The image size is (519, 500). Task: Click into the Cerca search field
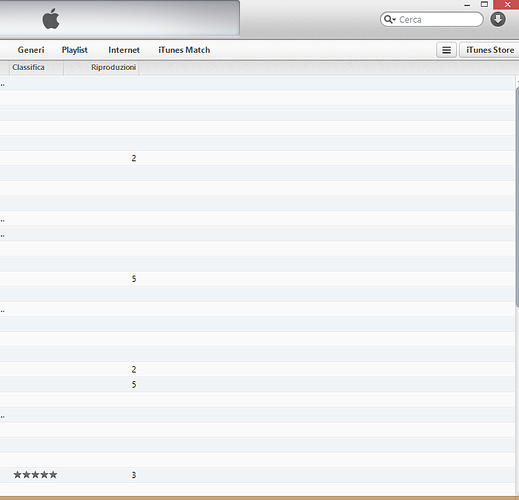pyautogui.click(x=432, y=19)
